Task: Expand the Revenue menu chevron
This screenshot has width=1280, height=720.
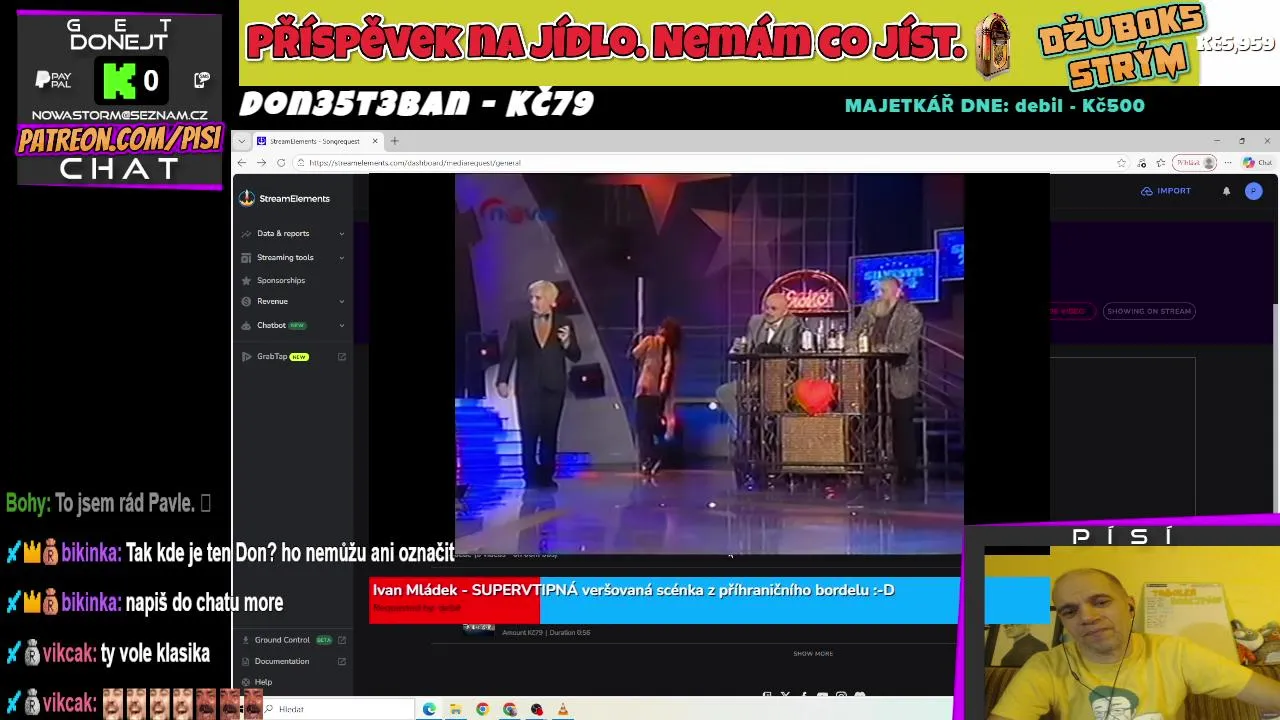Action: point(341,301)
